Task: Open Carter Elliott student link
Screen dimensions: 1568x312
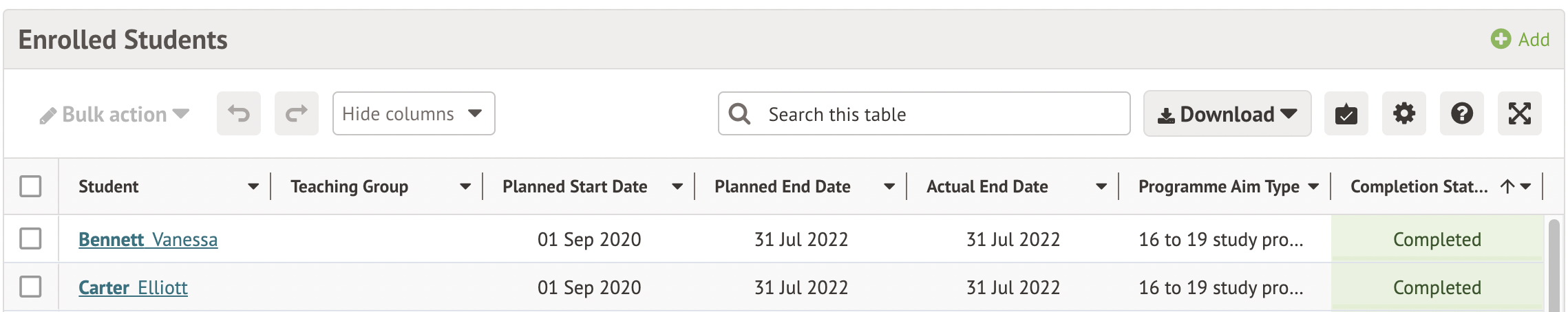Action: tap(133, 287)
